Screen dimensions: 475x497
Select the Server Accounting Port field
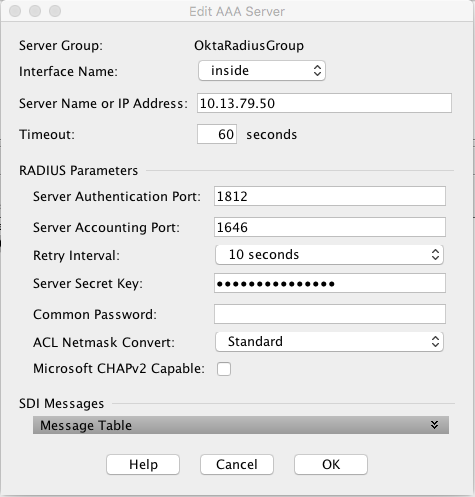330,227
